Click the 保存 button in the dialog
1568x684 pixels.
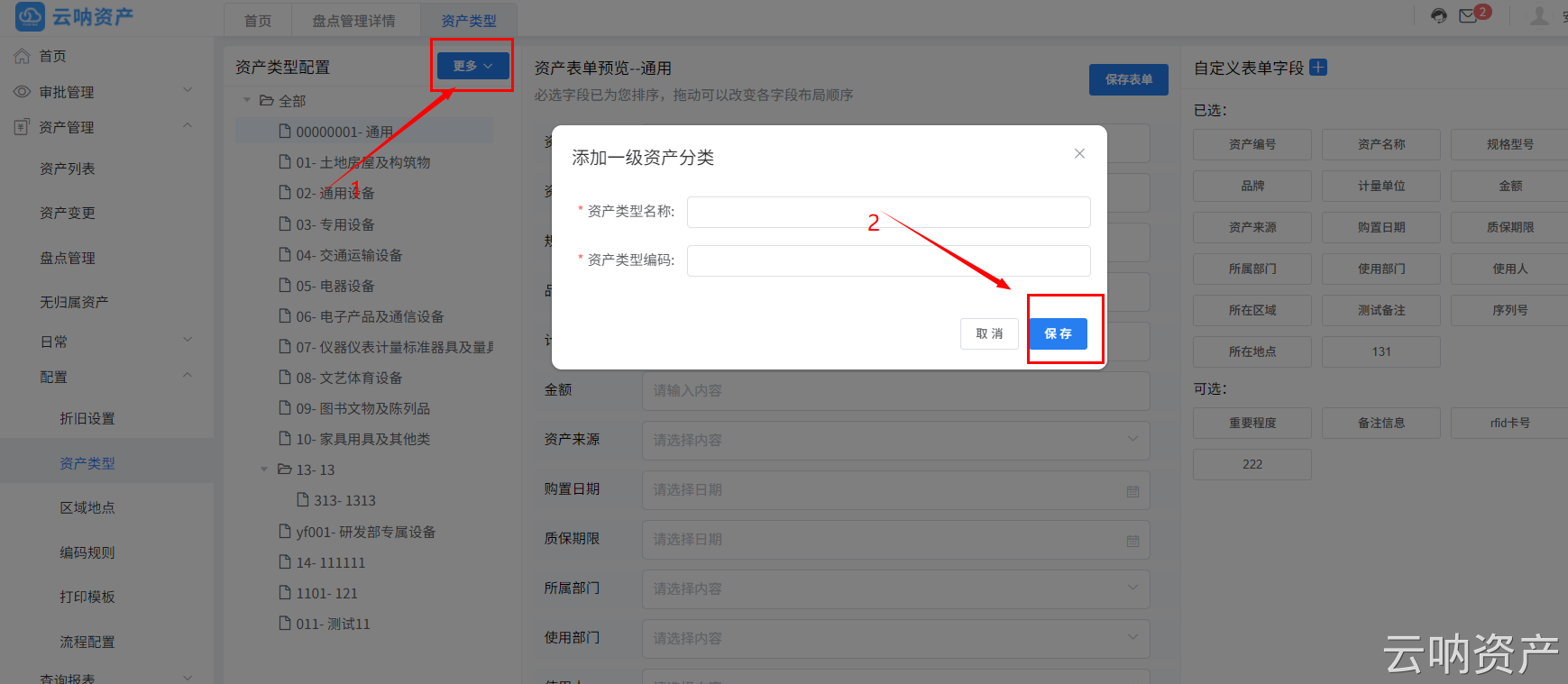[1058, 333]
